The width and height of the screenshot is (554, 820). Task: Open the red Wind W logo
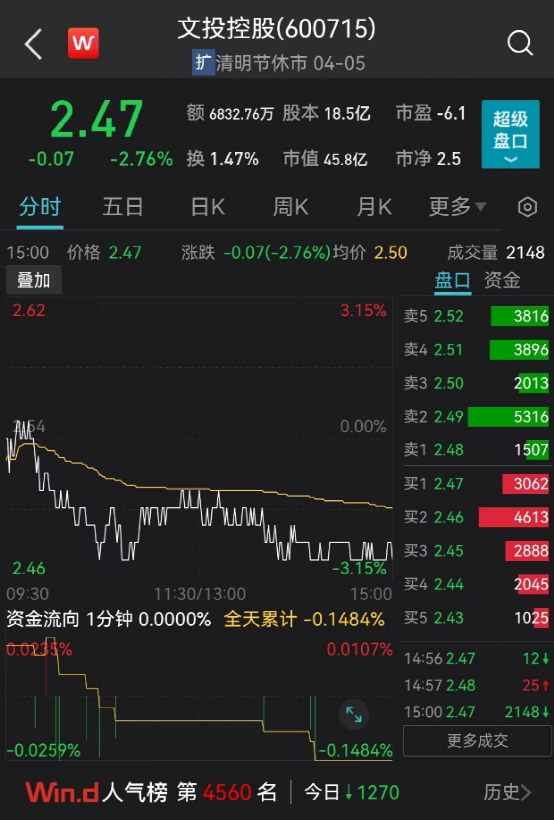pyautogui.click(x=83, y=43)
